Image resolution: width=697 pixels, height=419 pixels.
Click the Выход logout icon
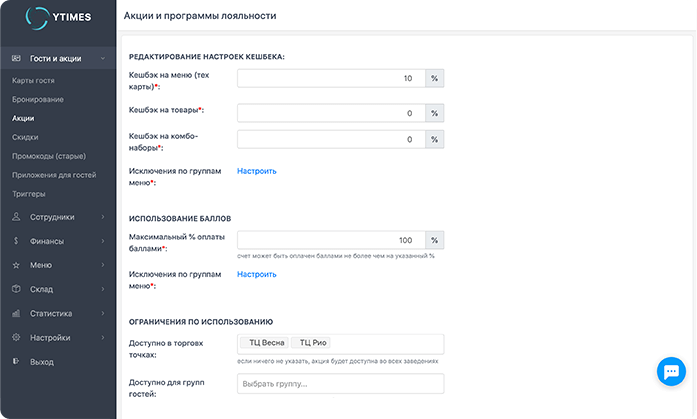click(17, 361)
